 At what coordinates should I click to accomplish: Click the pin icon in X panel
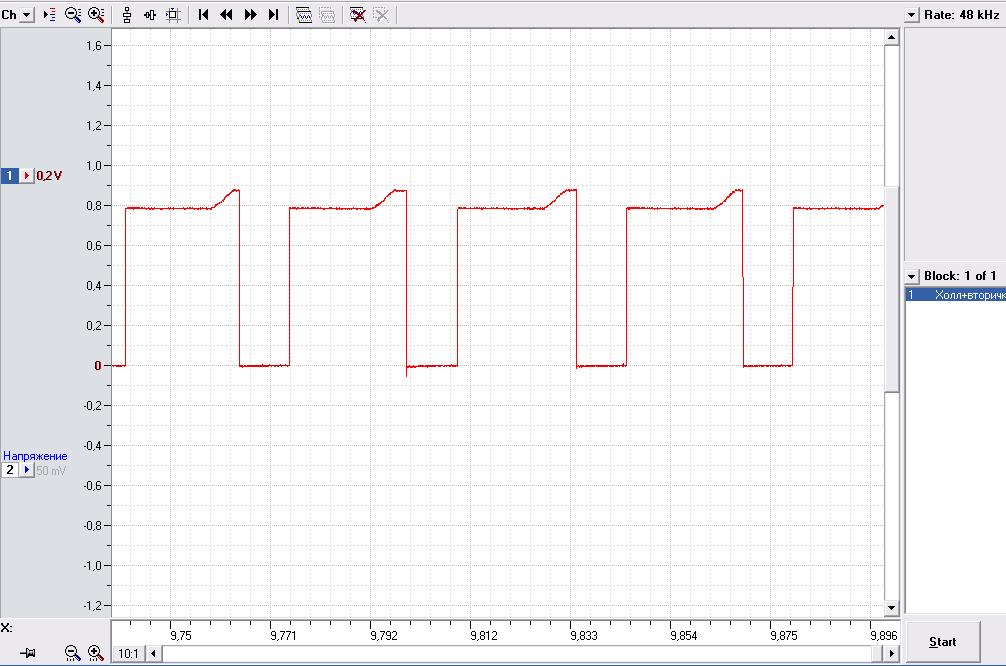pyautogui.click(x=28, y=653)
